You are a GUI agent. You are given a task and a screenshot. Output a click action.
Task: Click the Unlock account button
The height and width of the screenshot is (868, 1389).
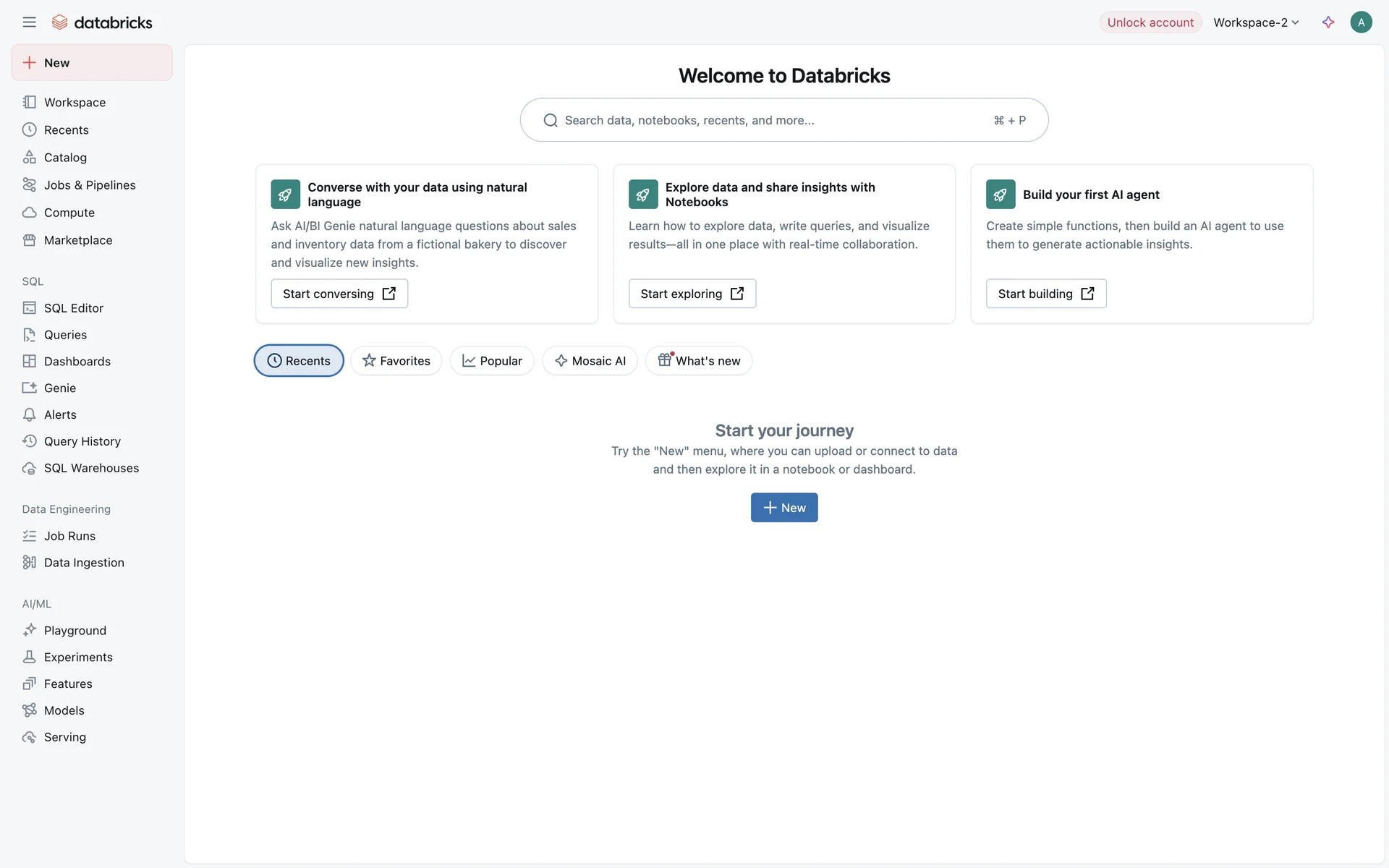click(x=1150, y=22)
